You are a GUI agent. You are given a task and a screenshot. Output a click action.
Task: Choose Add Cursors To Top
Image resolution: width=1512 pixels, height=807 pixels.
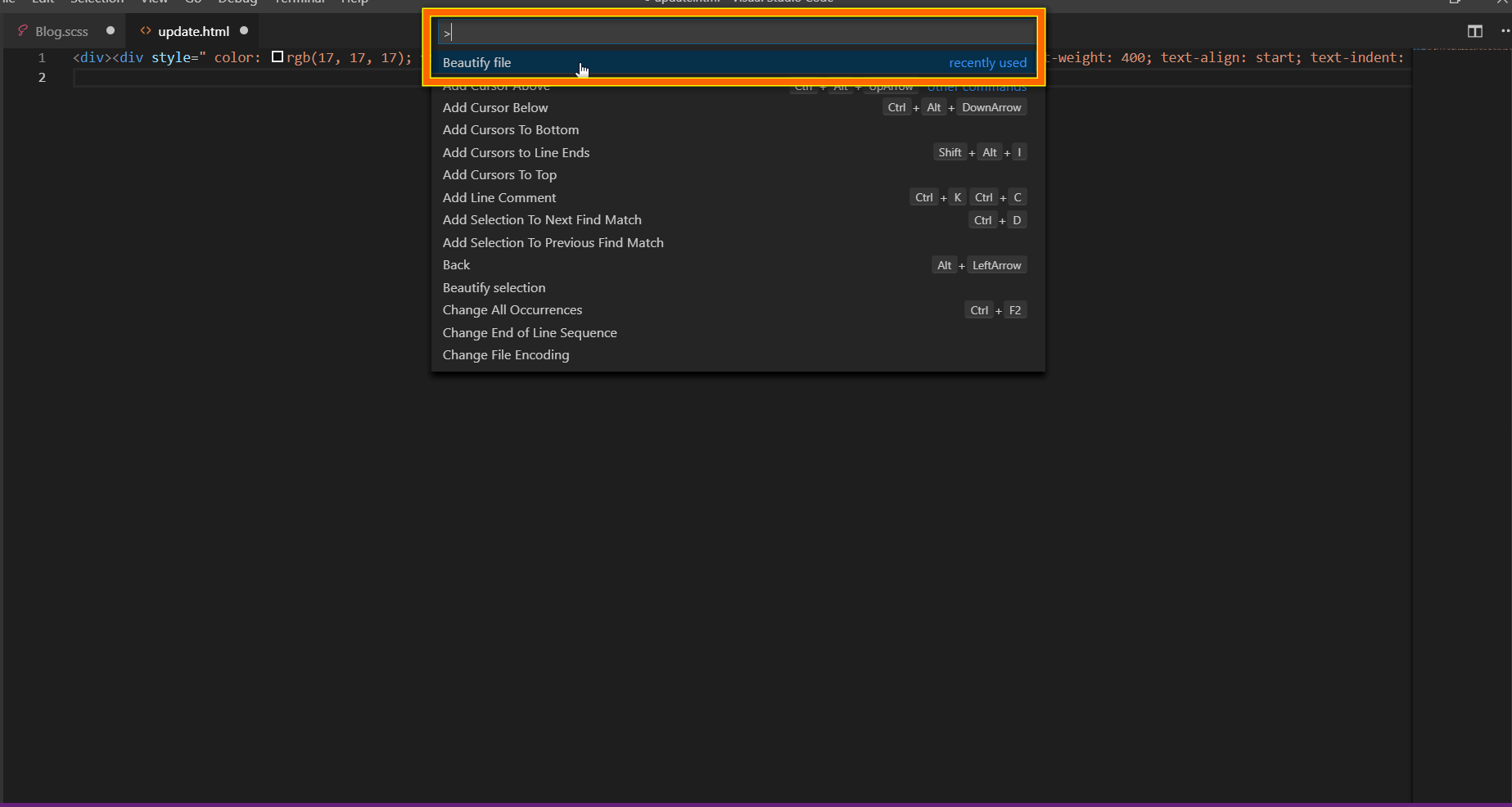pos(738,175)
